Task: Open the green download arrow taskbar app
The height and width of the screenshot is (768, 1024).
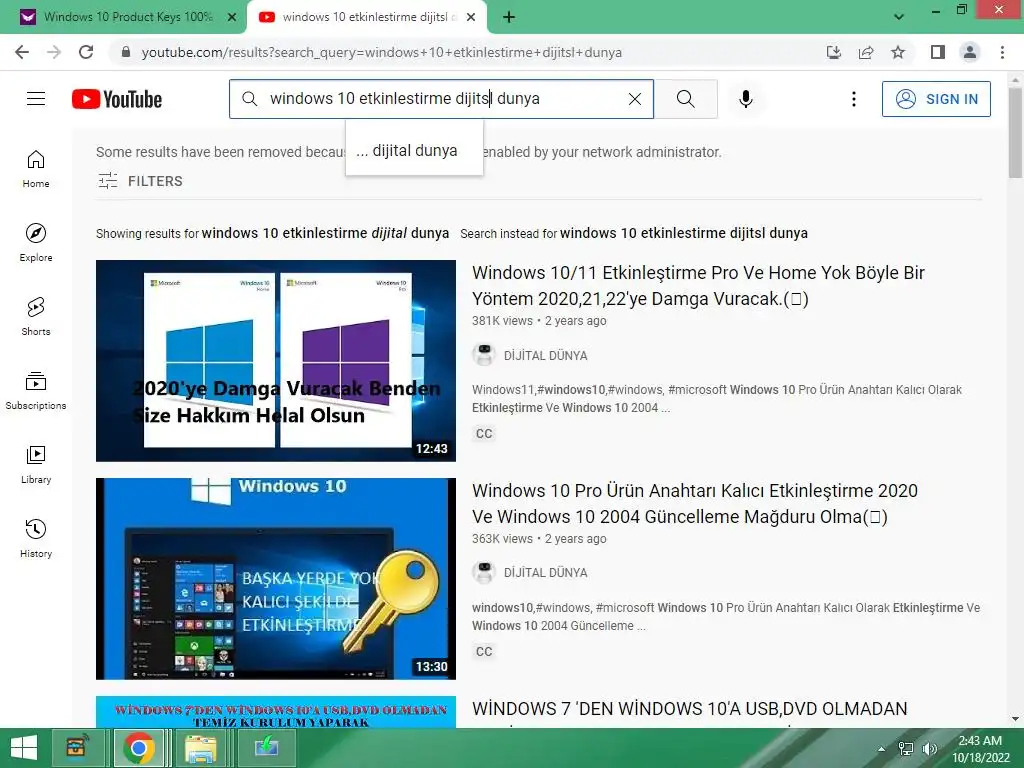Action: [x=266, y=748]
